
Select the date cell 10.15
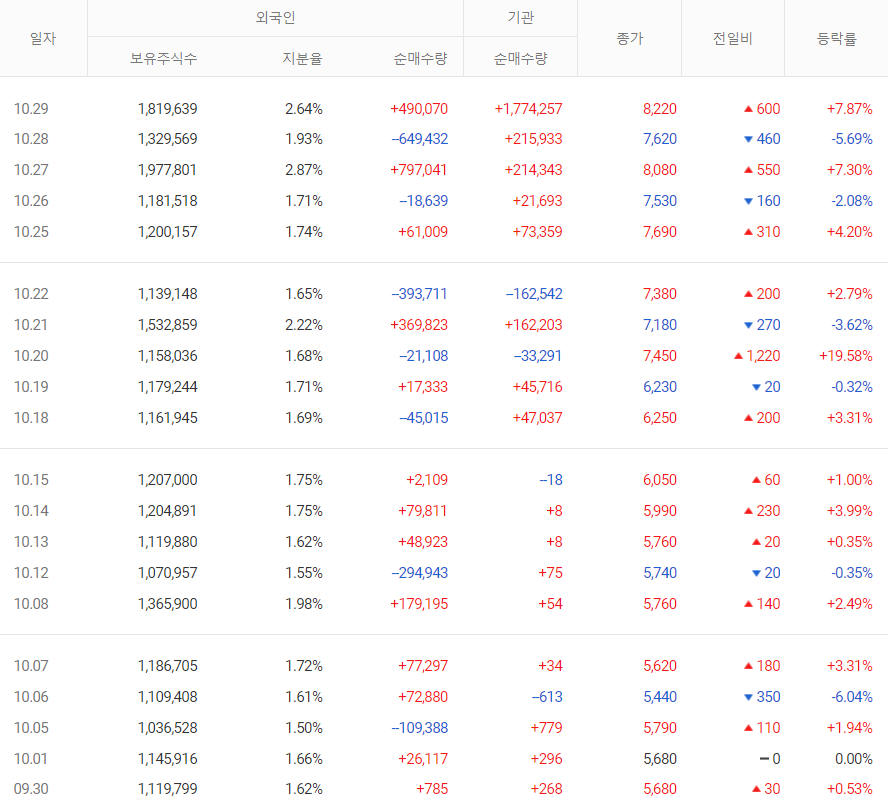31,480
